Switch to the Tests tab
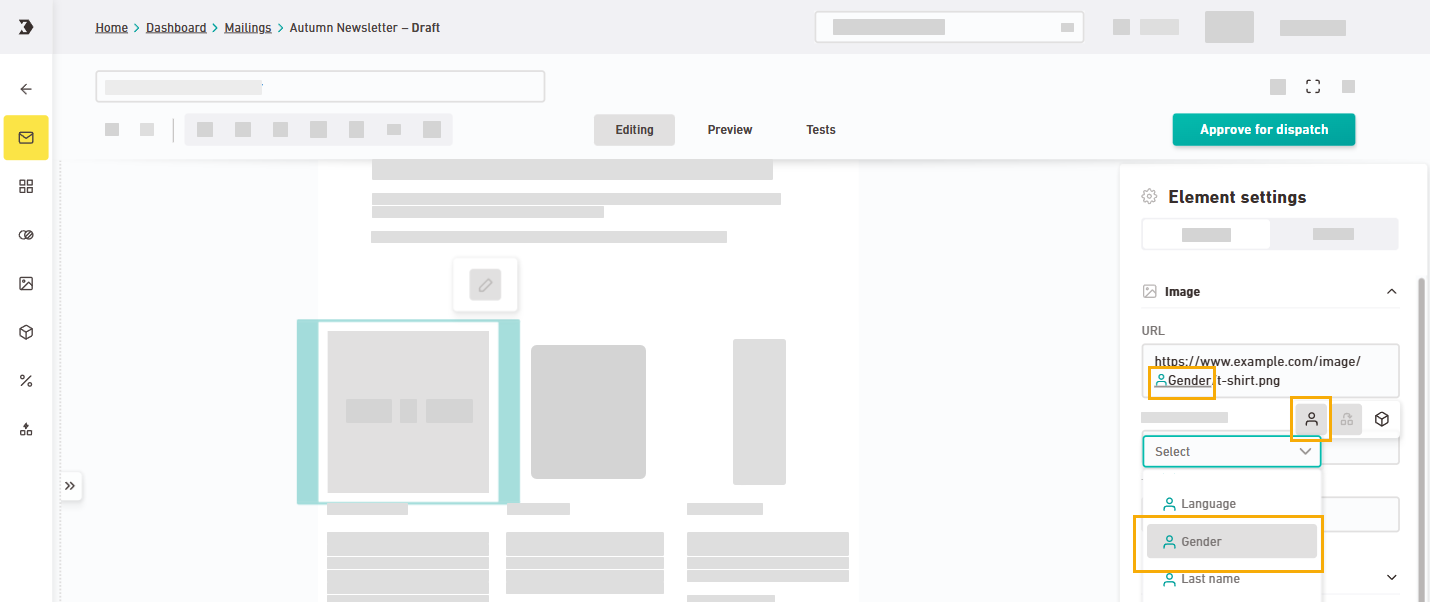Screen dimensions: 1430x602 point(820,130)
